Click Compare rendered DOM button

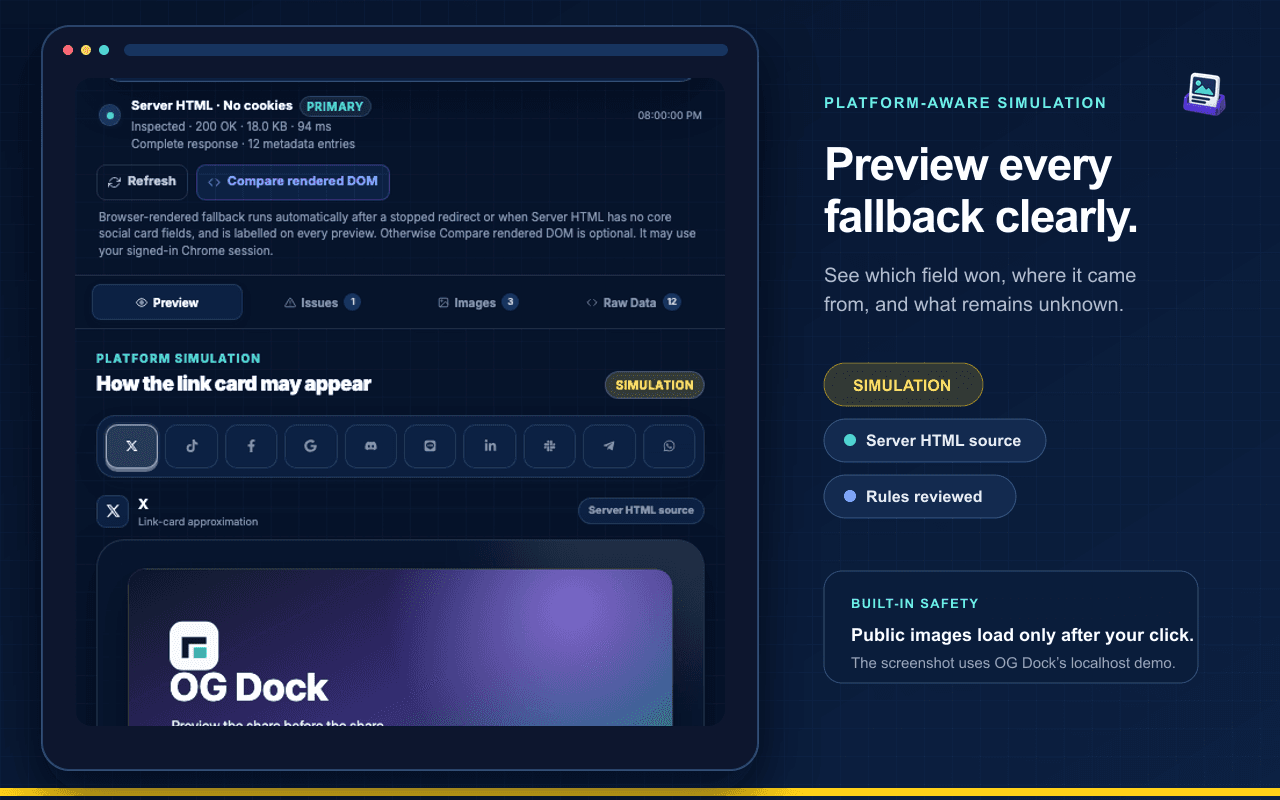coord(293,182)
